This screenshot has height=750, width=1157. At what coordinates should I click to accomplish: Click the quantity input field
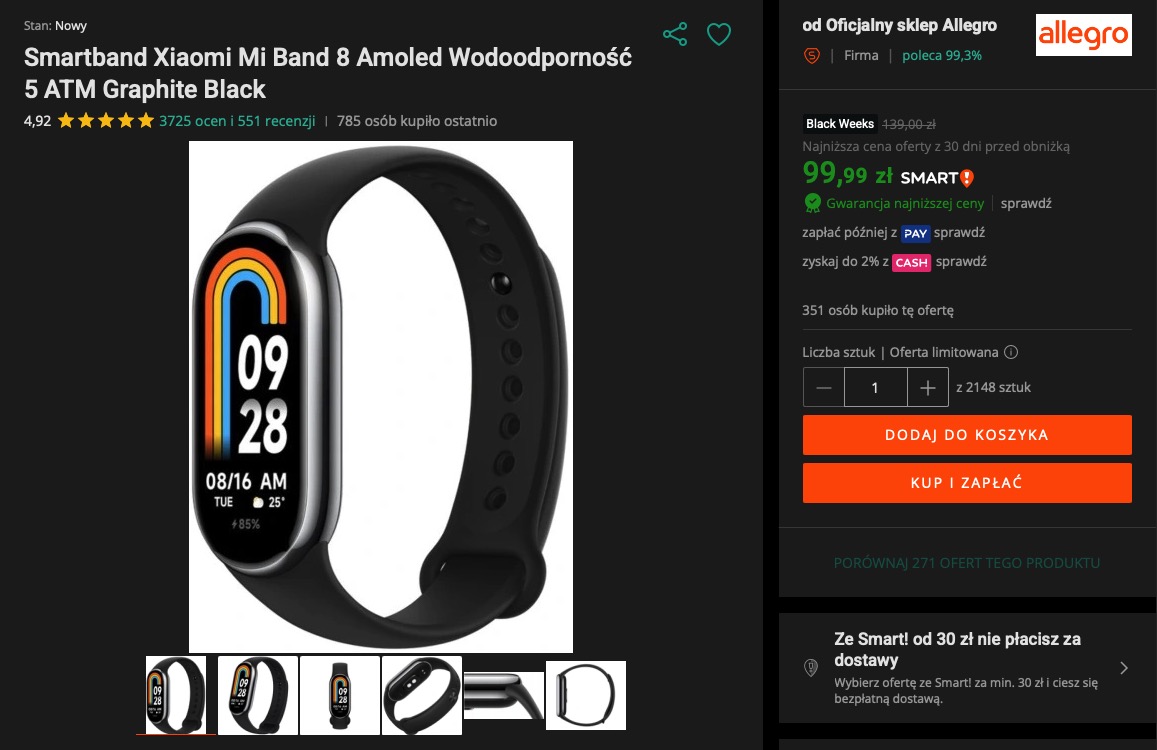coord(875,388)
